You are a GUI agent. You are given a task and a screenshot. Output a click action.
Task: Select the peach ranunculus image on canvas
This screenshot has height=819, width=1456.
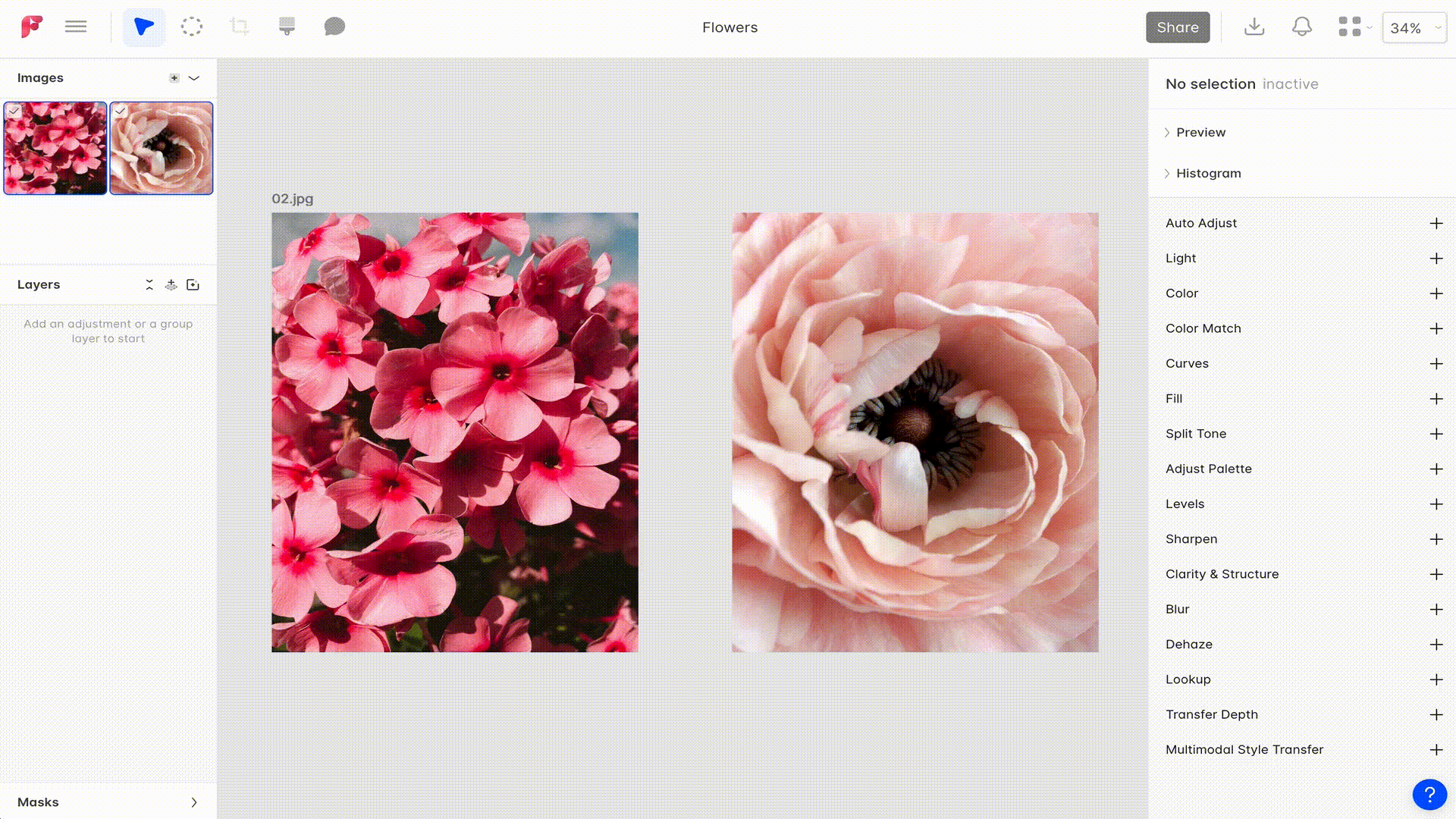[x=915, y=432]
